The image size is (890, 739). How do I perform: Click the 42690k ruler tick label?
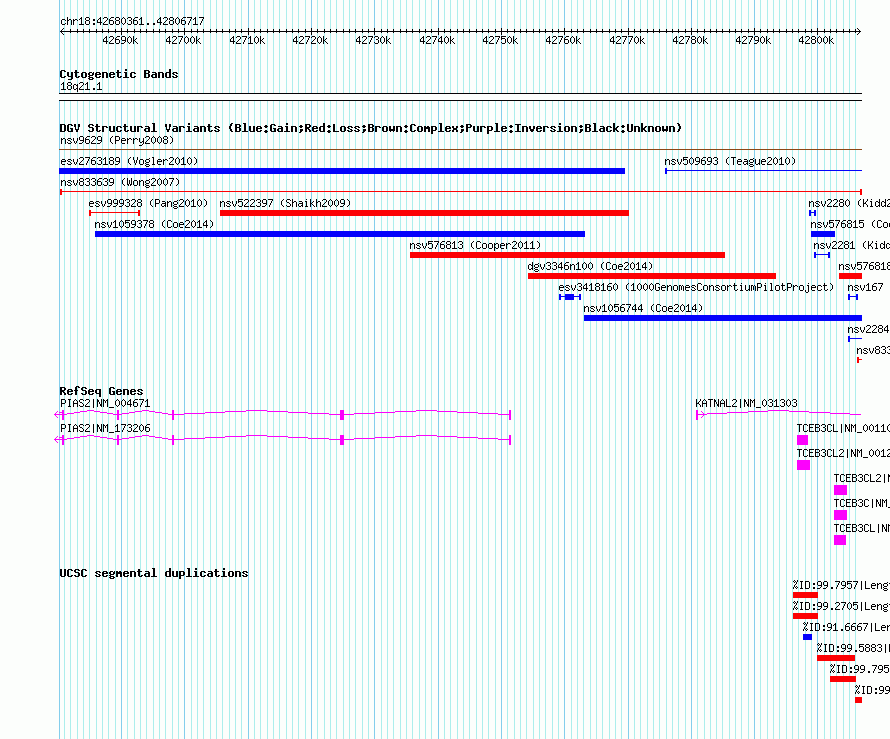tap(120, 40)
